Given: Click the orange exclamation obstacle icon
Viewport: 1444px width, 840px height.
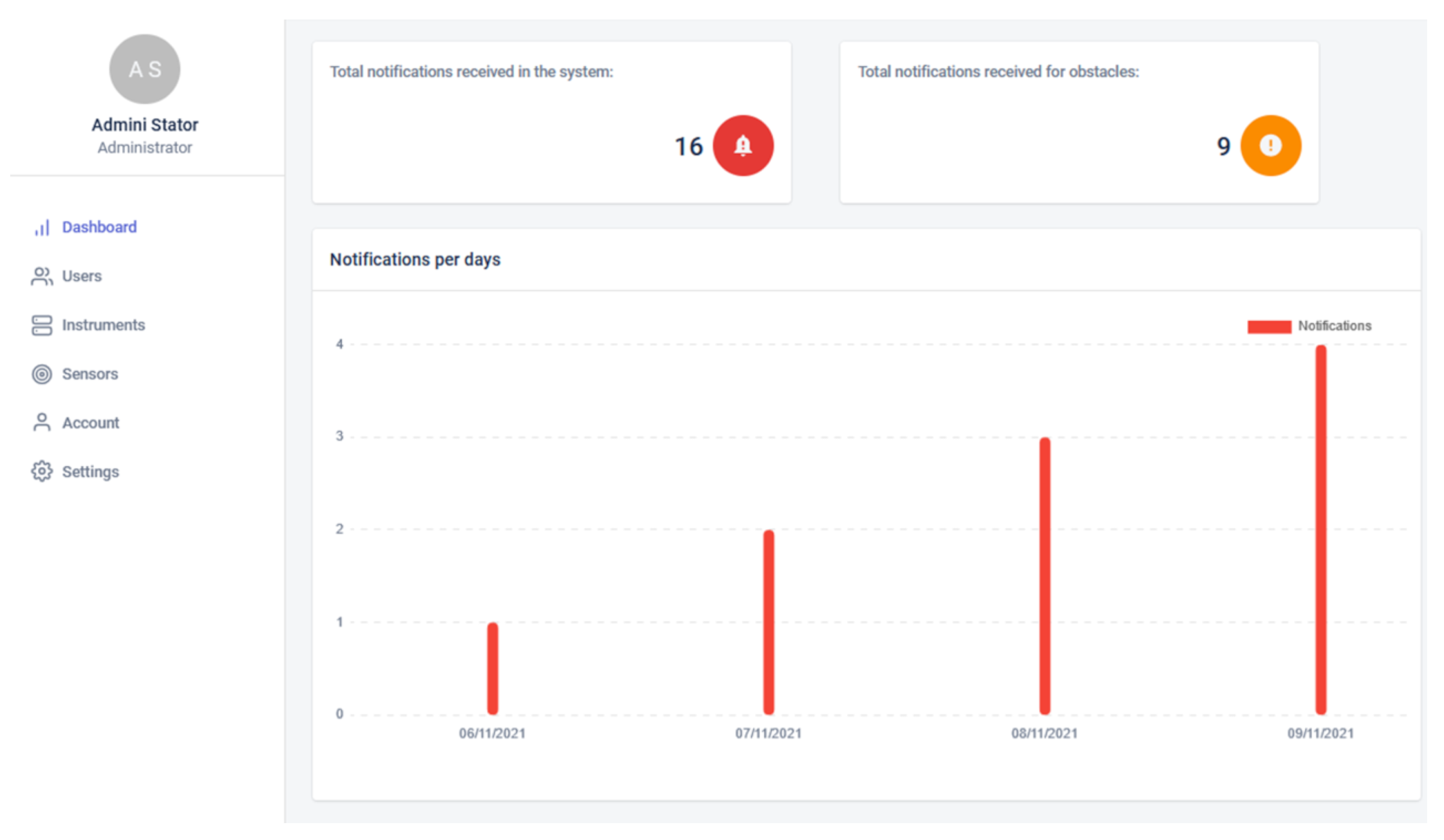Looking at the screenshot, I should [x=1270, y=146].
